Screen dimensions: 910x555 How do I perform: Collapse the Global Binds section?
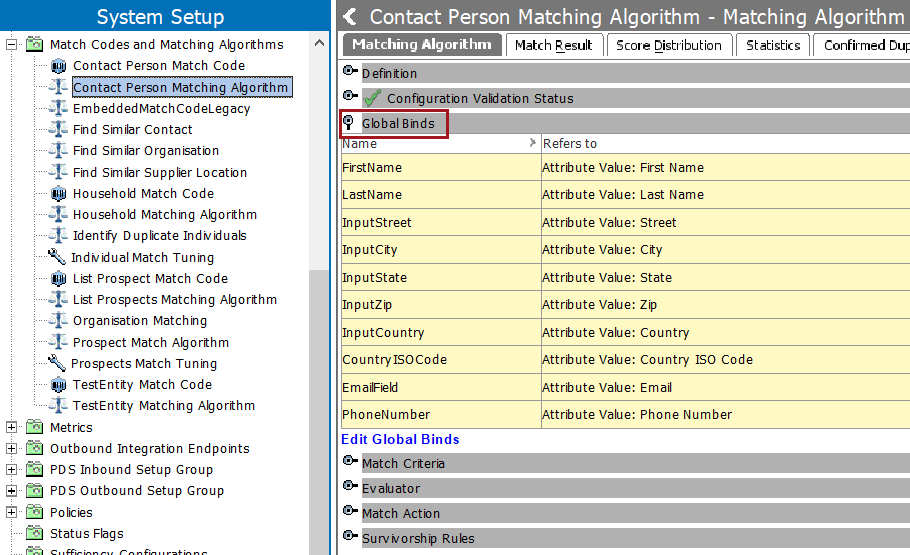pyautogui.click(x=349, y=123)
